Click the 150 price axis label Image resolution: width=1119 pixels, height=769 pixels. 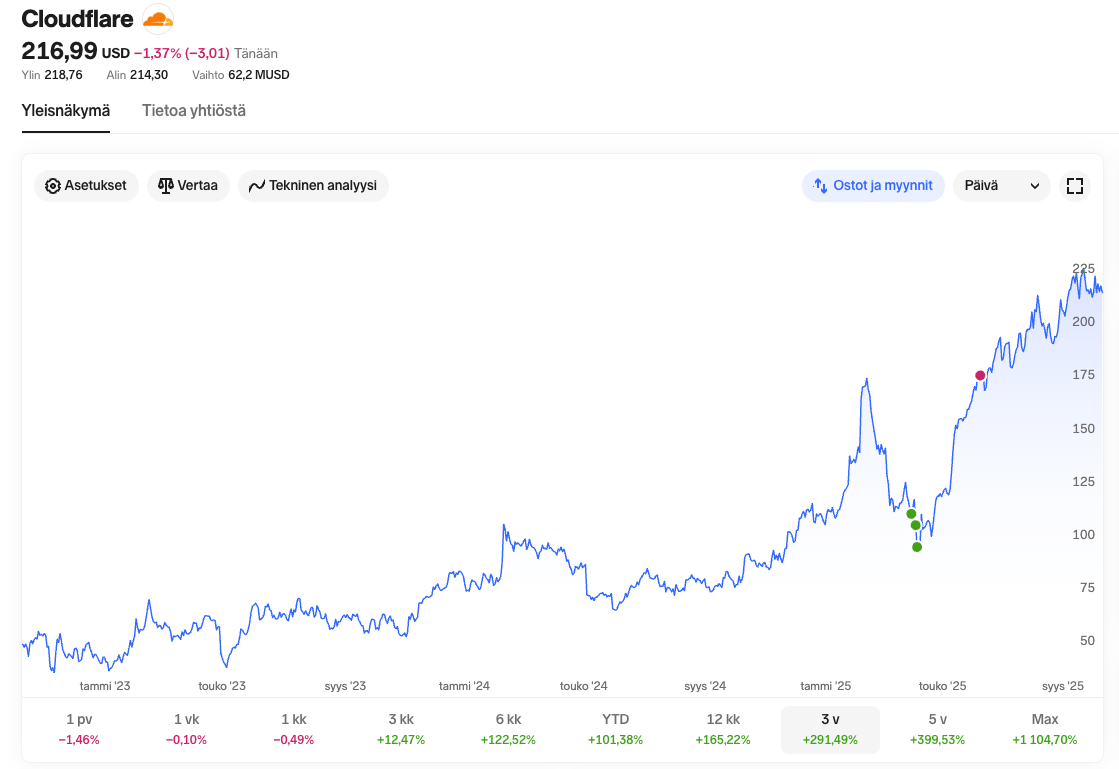click(1083, 429)
